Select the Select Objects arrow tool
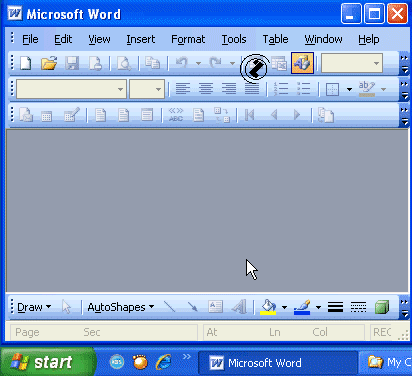The image size is (412, 376). (x=66, y=307)
